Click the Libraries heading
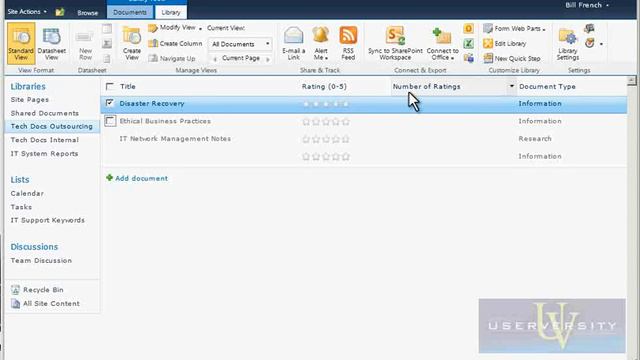This screenshot has height=360, width=640. [28, 87]
